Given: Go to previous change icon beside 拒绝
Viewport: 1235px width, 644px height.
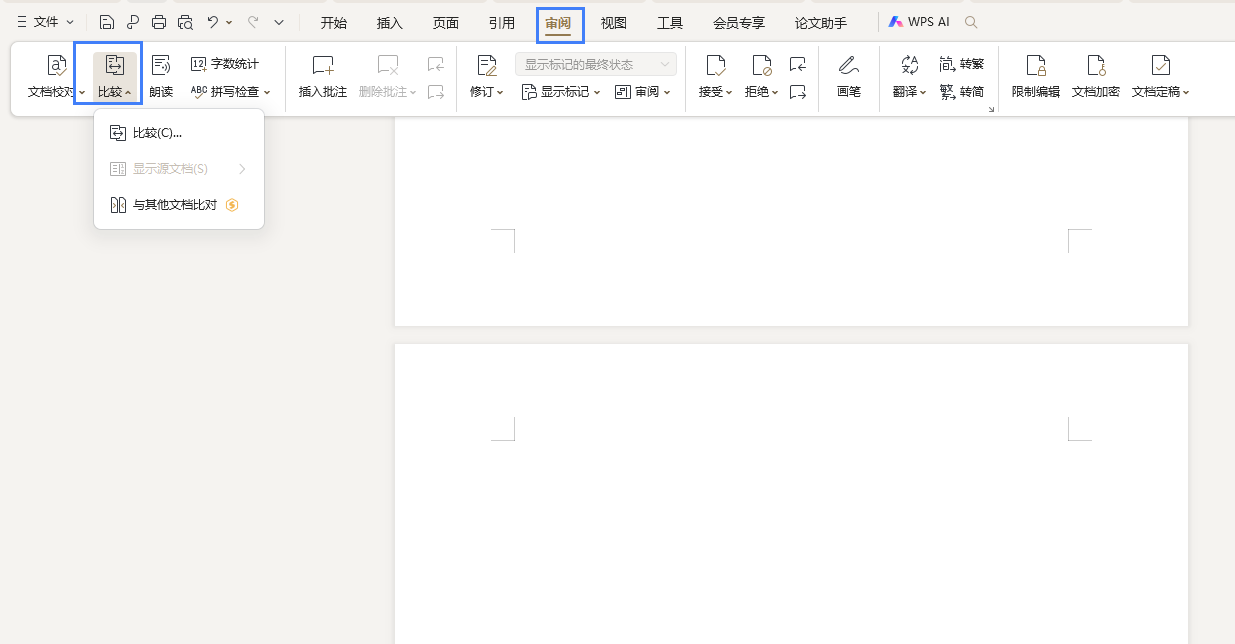Looking at the screenshot, I should [797, 64].
